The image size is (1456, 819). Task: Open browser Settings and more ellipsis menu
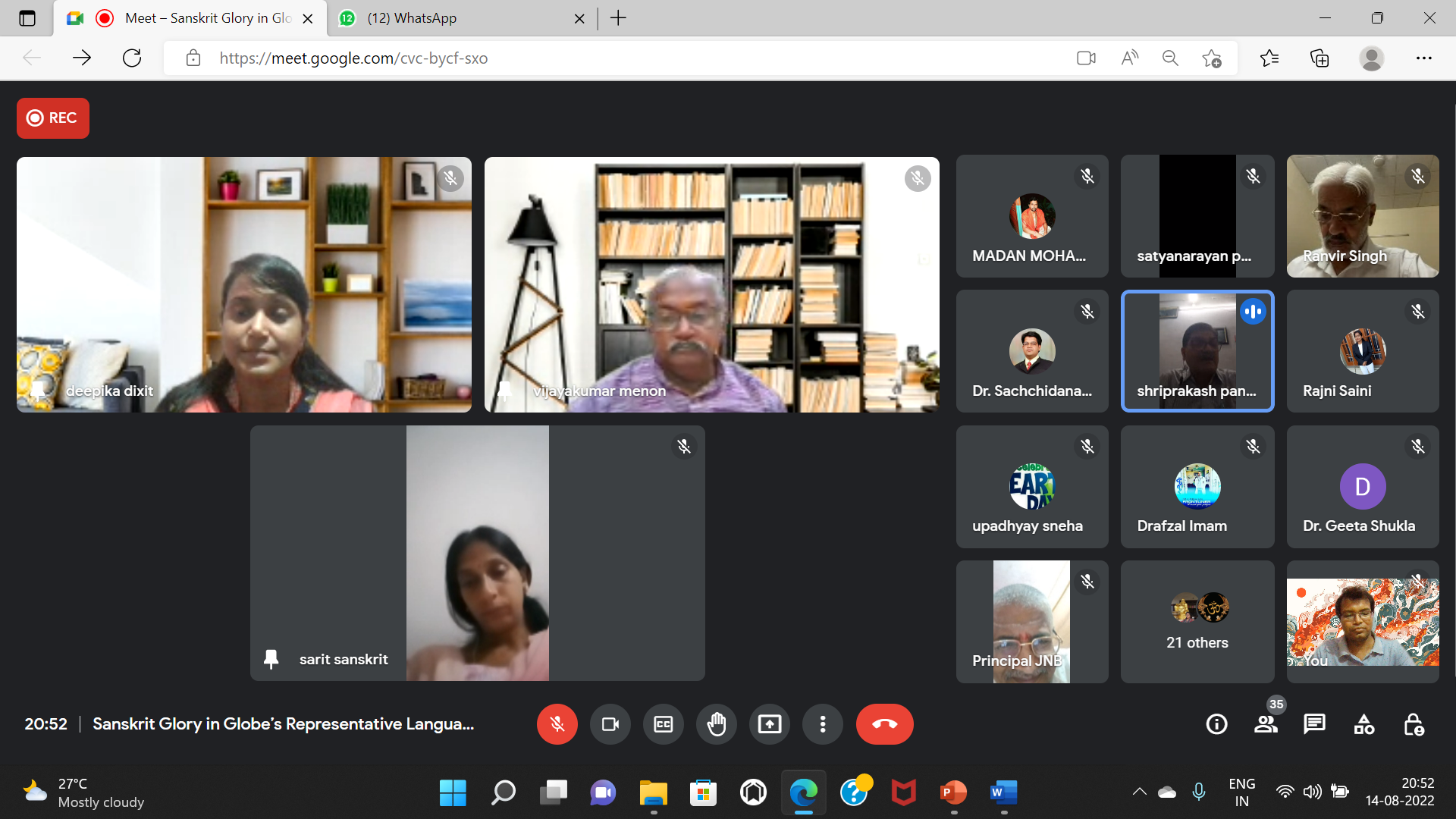tap(1423, 58)
